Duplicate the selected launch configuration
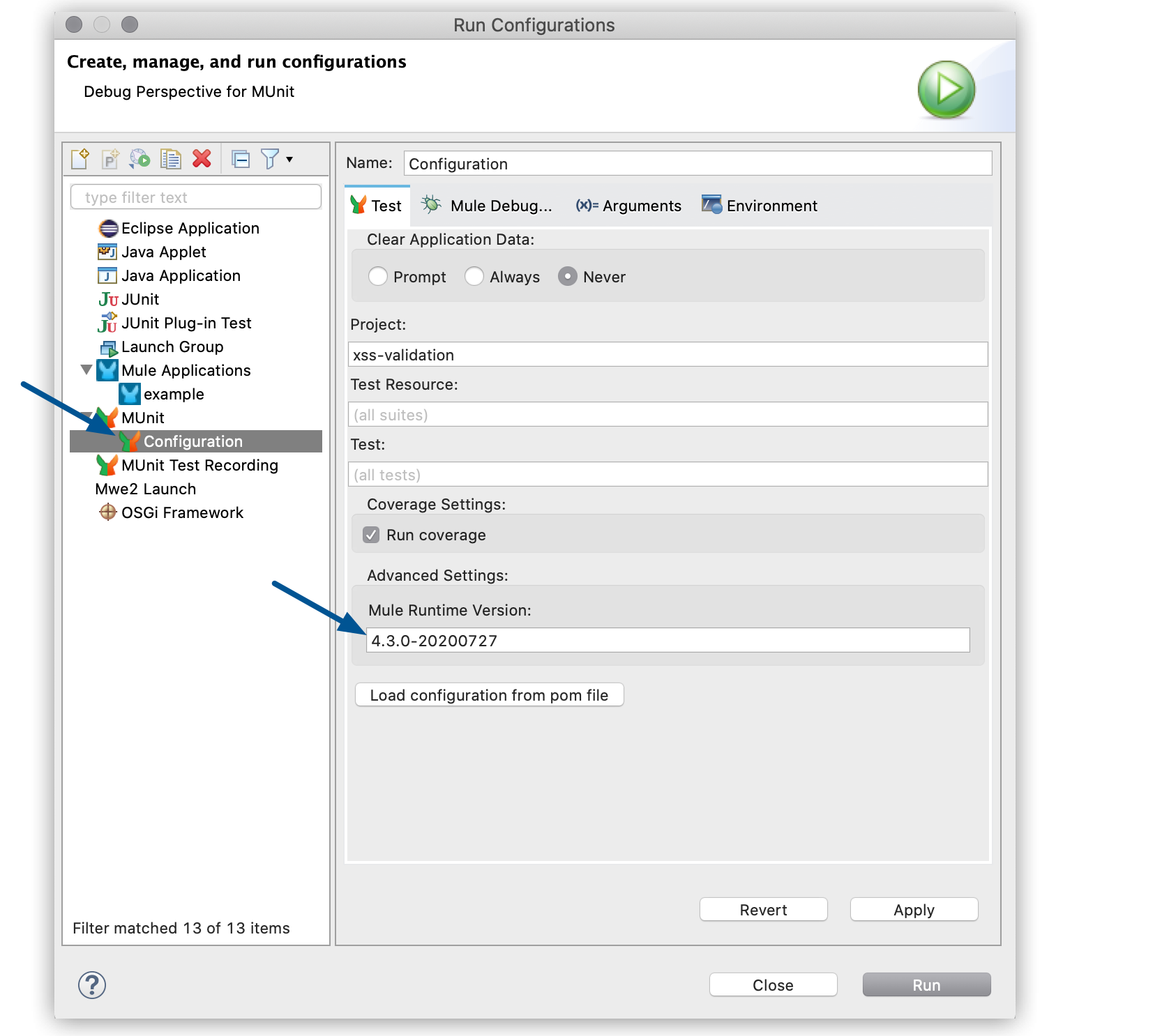The image size is (1169, 1036). click(x=169, y=159)
